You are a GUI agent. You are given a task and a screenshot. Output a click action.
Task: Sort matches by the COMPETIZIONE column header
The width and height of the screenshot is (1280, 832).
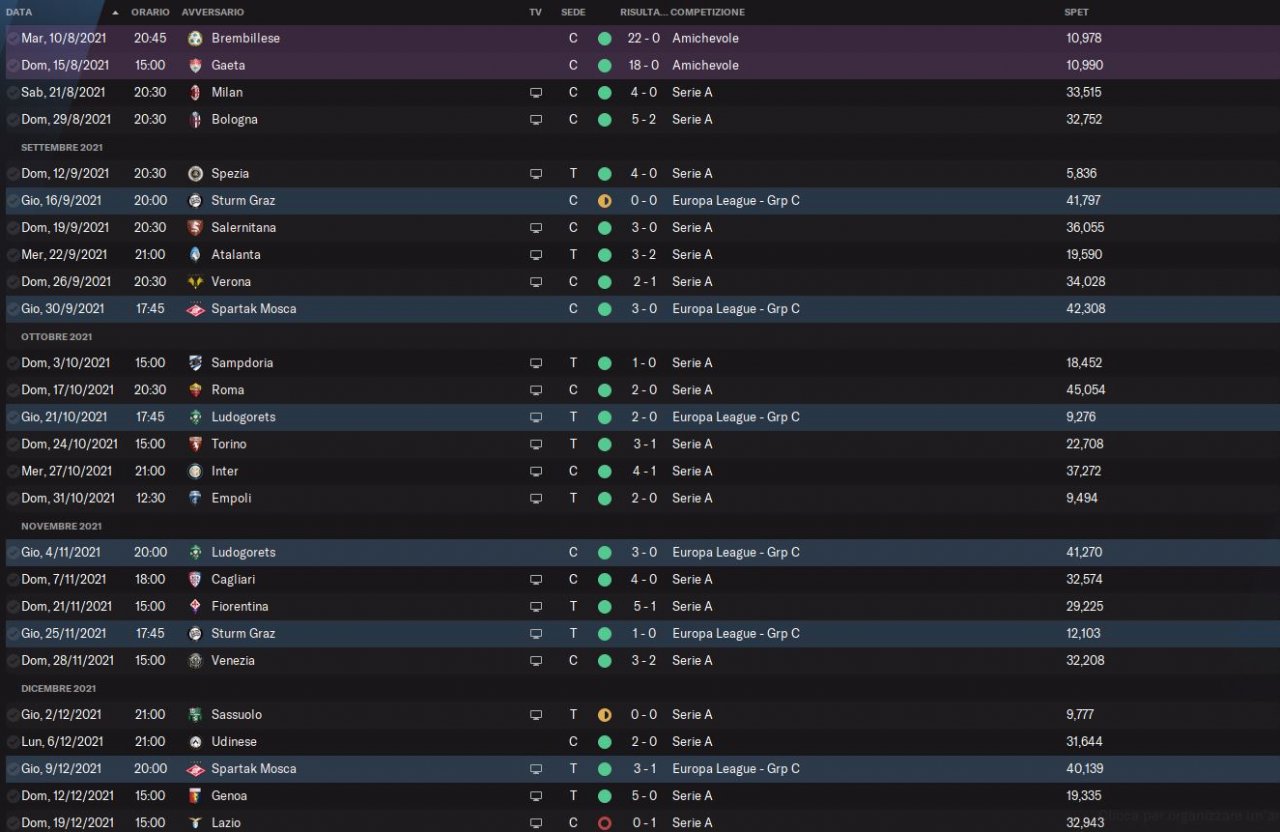708,12
